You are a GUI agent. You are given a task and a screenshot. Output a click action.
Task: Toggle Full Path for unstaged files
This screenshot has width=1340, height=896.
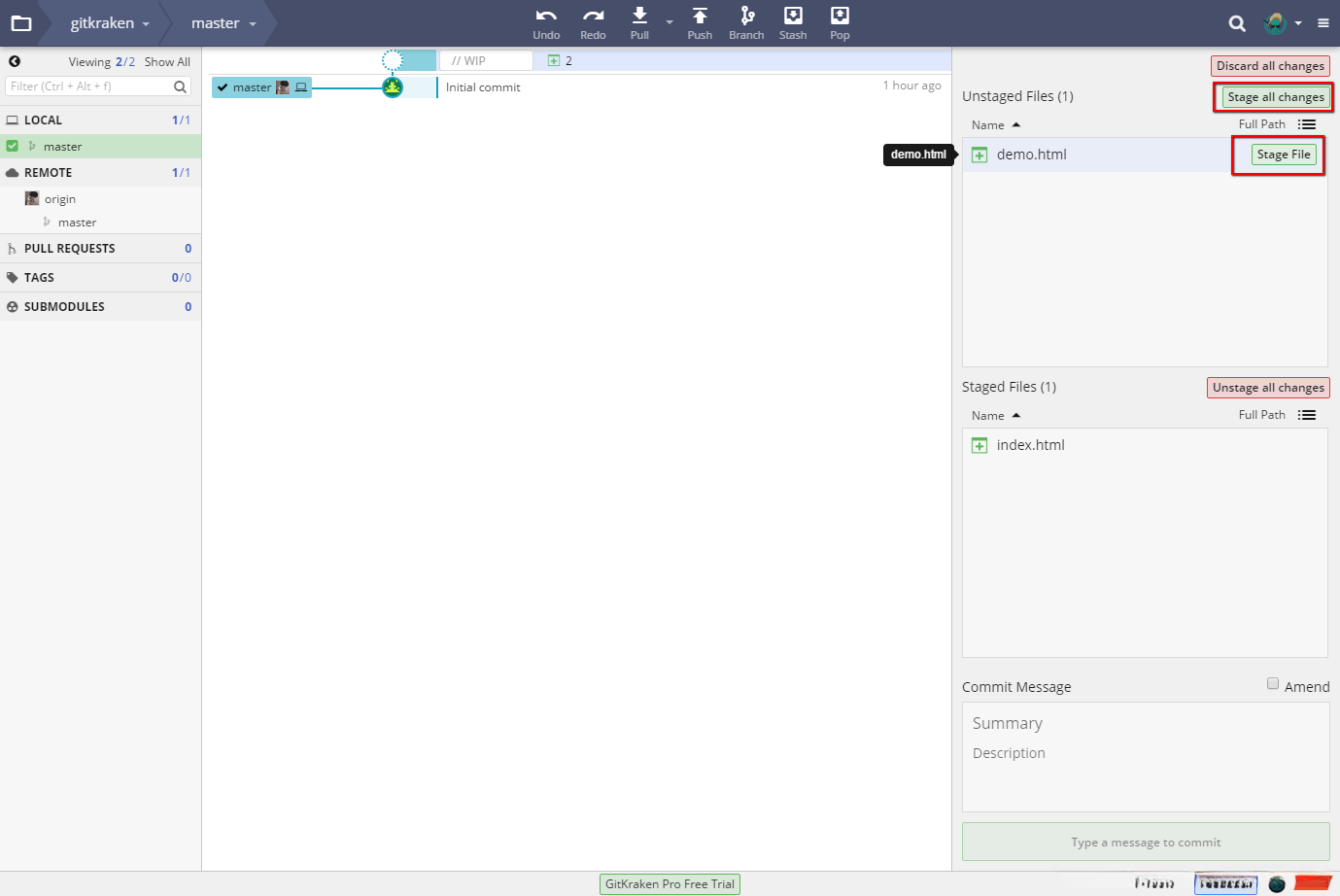(1261, 124)
